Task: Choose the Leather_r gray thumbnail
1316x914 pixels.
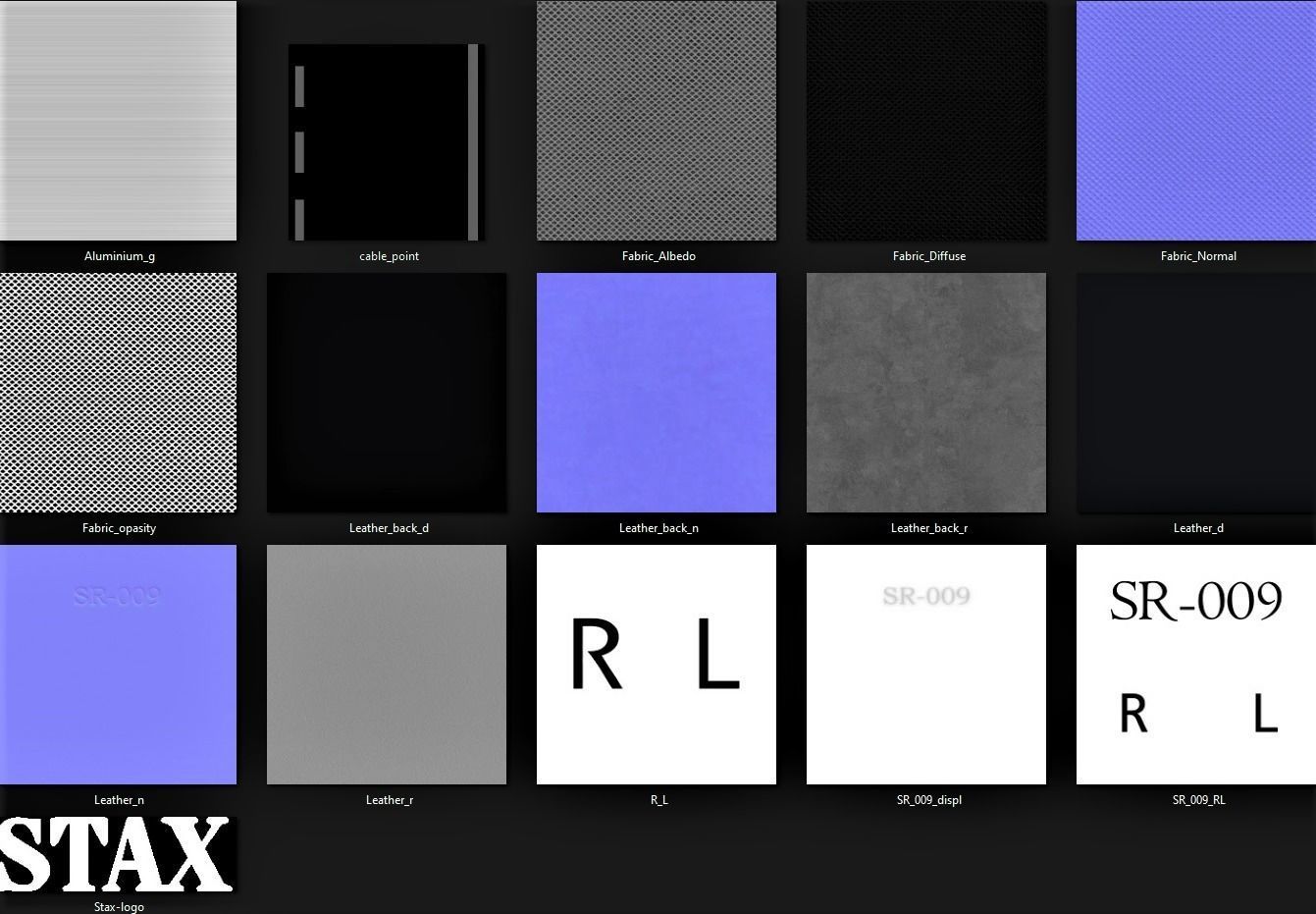Action: tap(387, 665)
